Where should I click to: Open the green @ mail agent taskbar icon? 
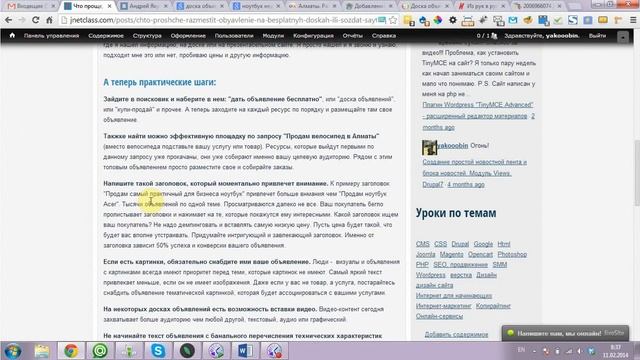point(100,351)
